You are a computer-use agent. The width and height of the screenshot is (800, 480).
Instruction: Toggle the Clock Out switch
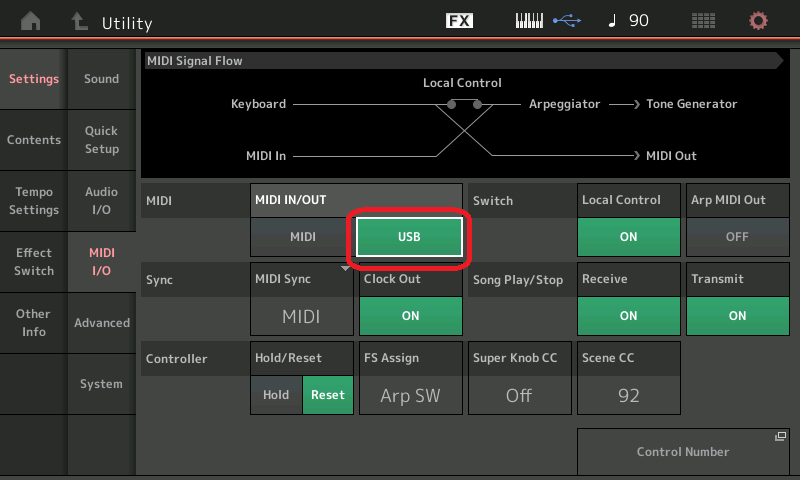410,315
